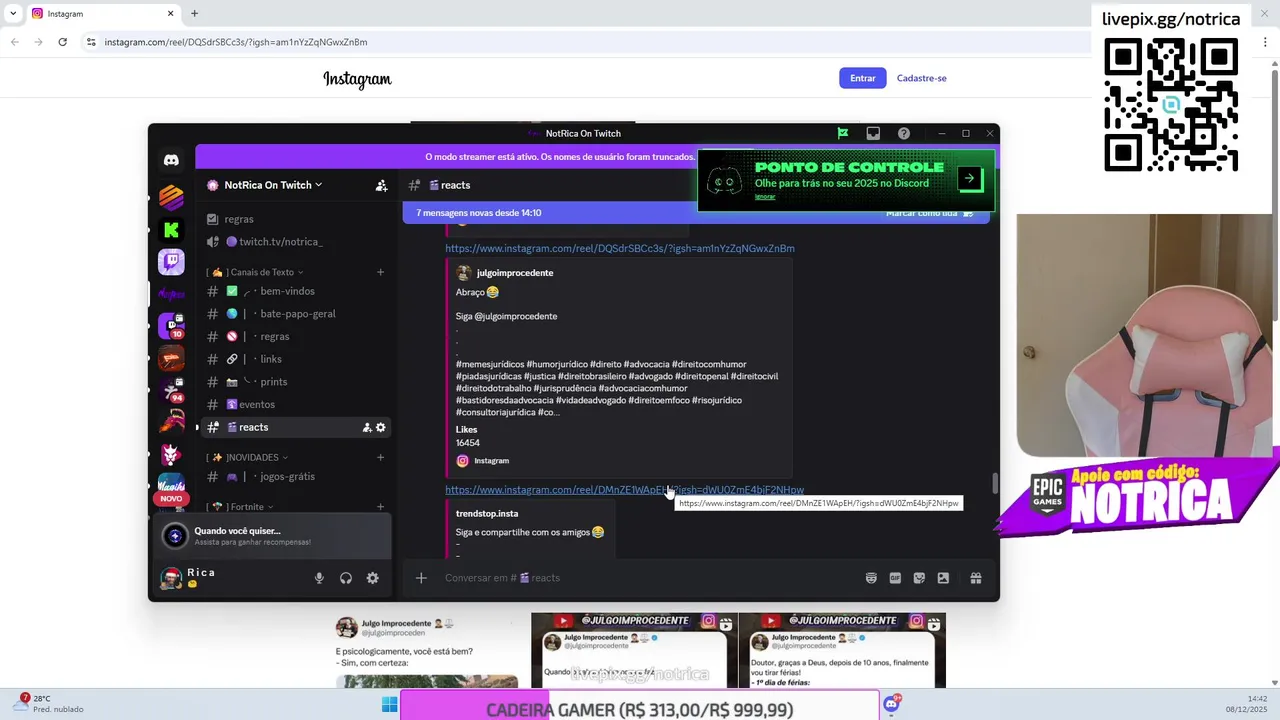Open Discord icon in Windows taskbar
The image size is (1280, 720).
(891, 704)
